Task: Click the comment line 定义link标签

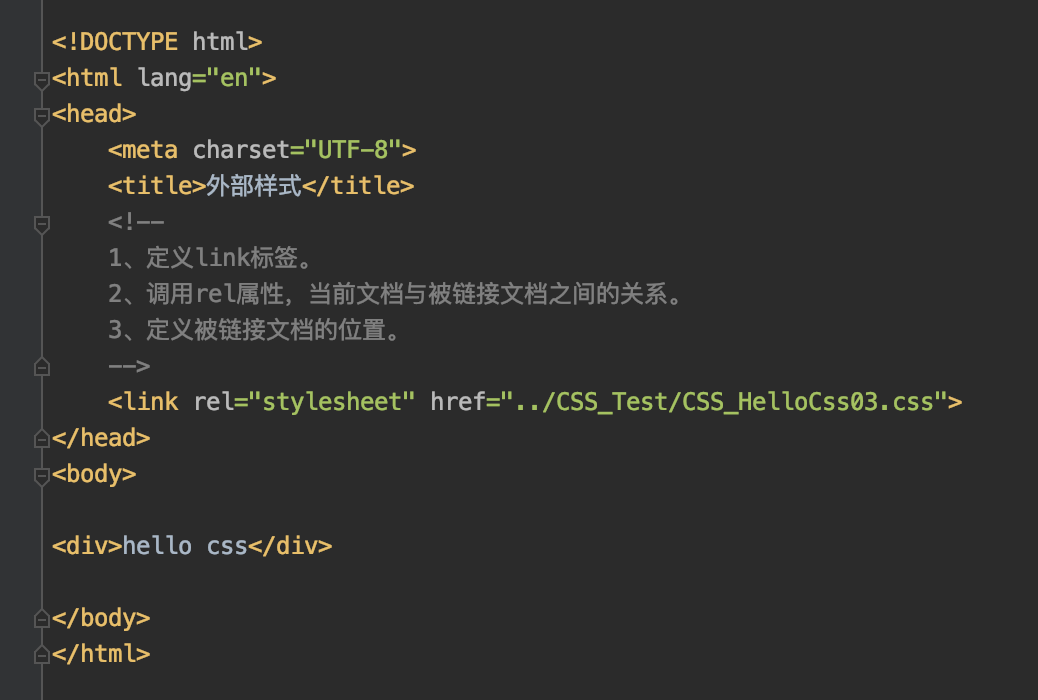Action: (209, 257)
